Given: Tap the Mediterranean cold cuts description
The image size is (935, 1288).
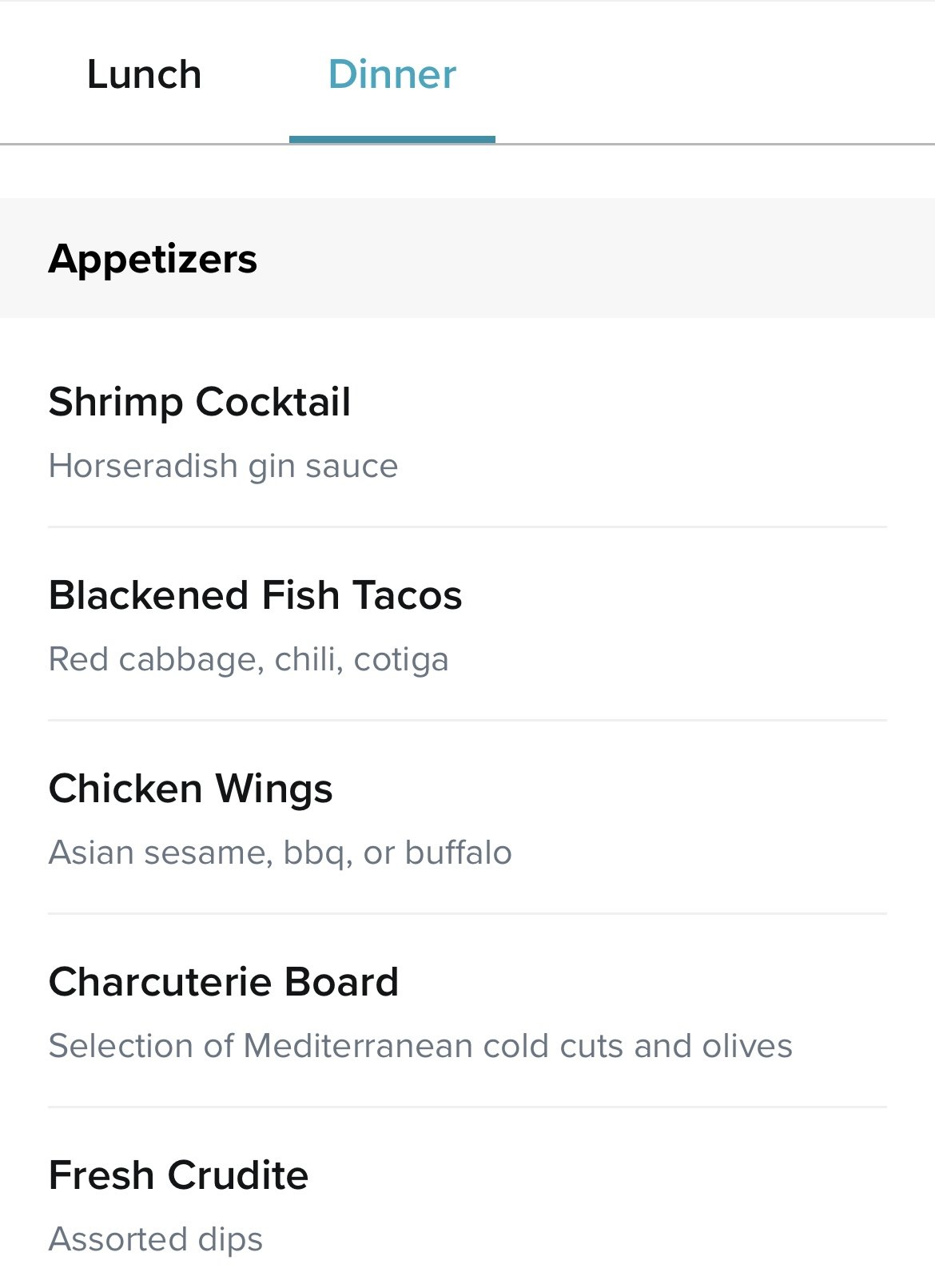Looking at the screenshot, I should [420, 1046].
